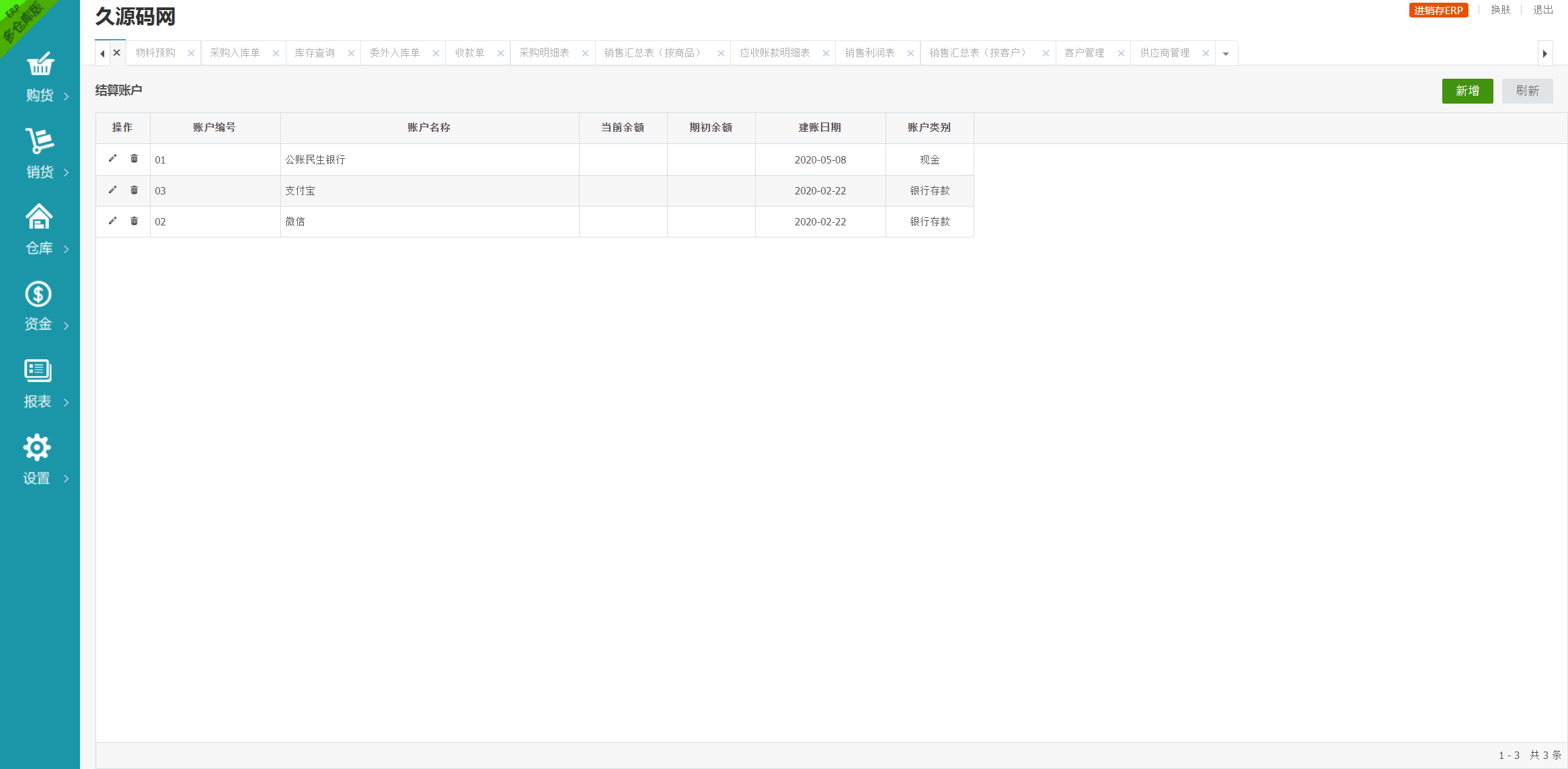Click the 退出 logout link
This screenshot has width=1568, height=769.
[1542, 10]
